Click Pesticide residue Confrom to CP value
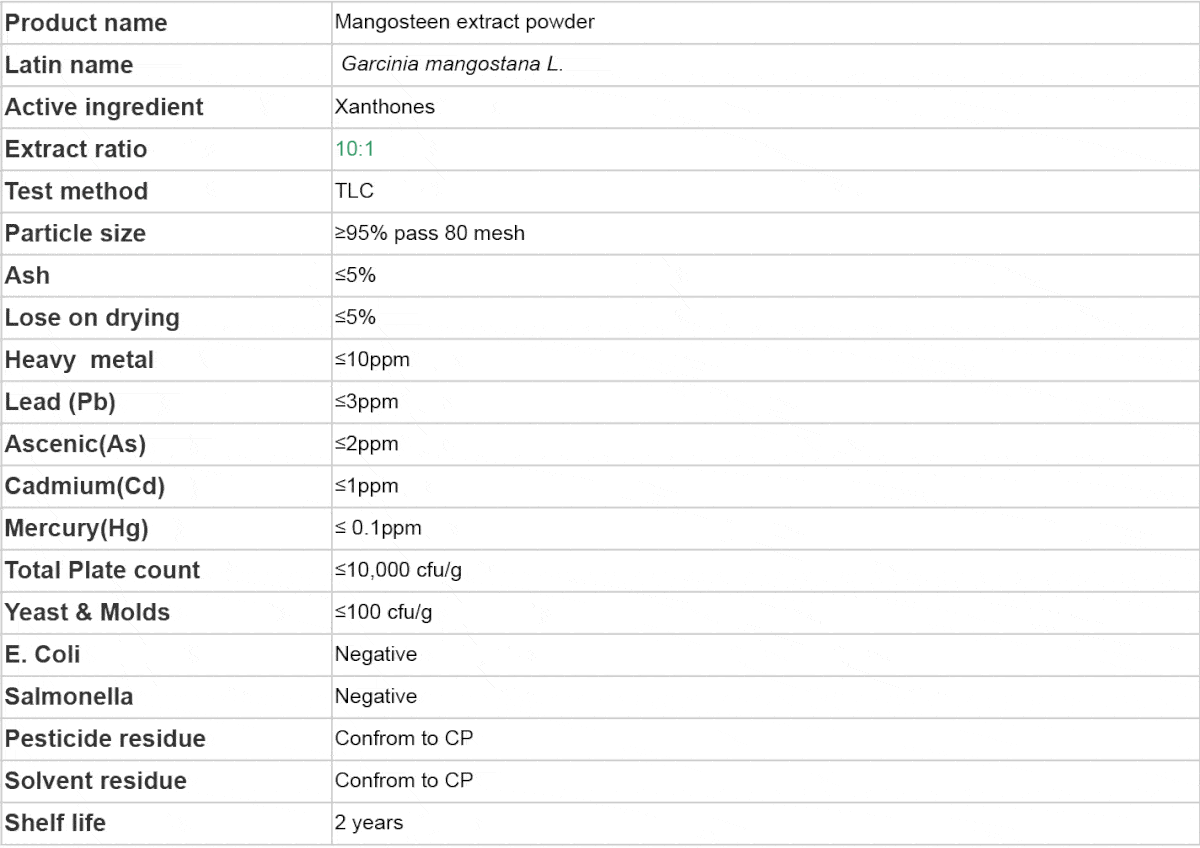Screen dimensions: 1200x848 (x=404, y=738)
